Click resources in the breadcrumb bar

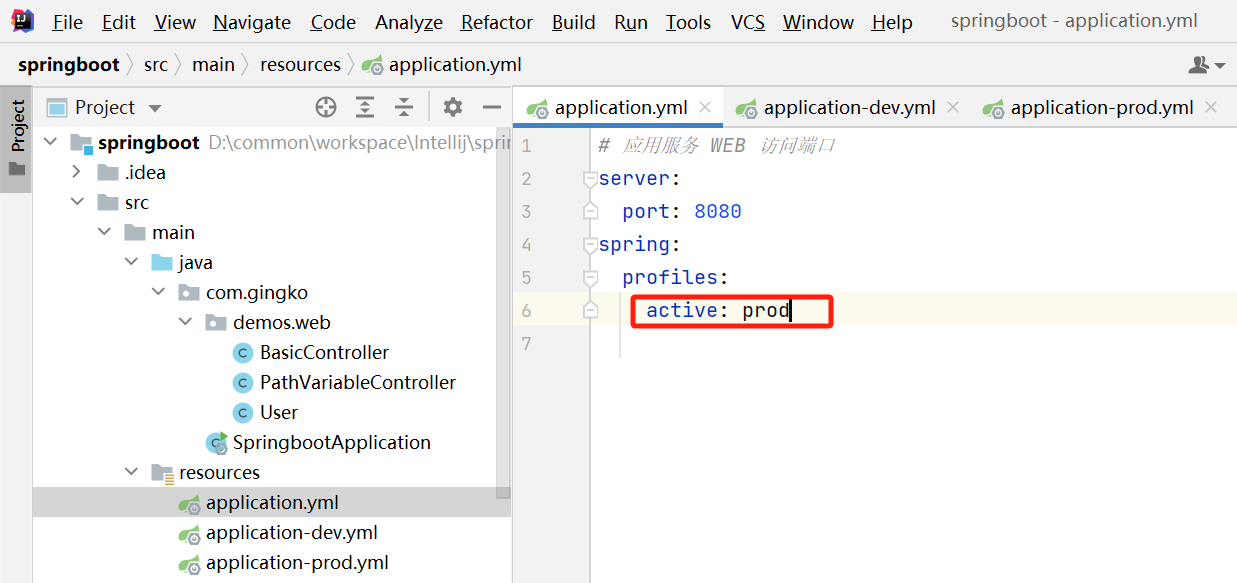[300, 65]
